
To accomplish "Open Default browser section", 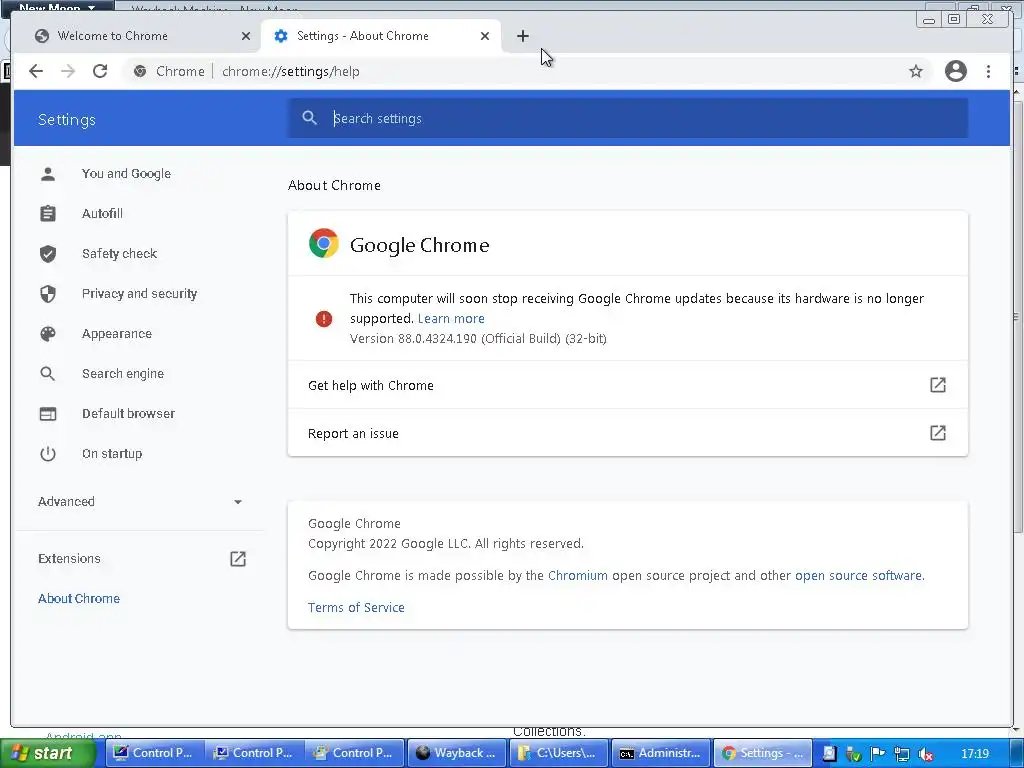I will [x=128, y=413].
